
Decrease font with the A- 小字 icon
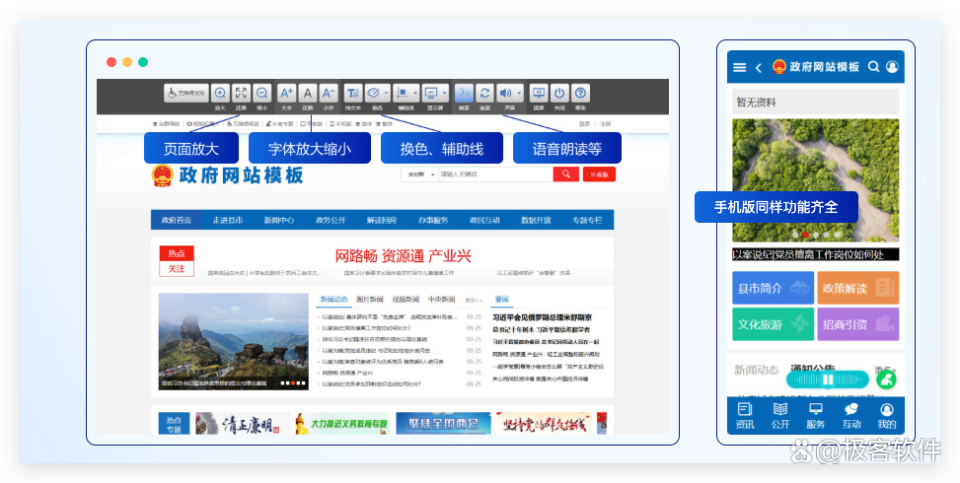click(x=328, y=93)
